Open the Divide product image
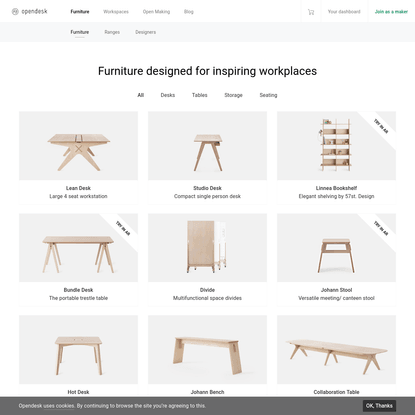 (207, 248)
